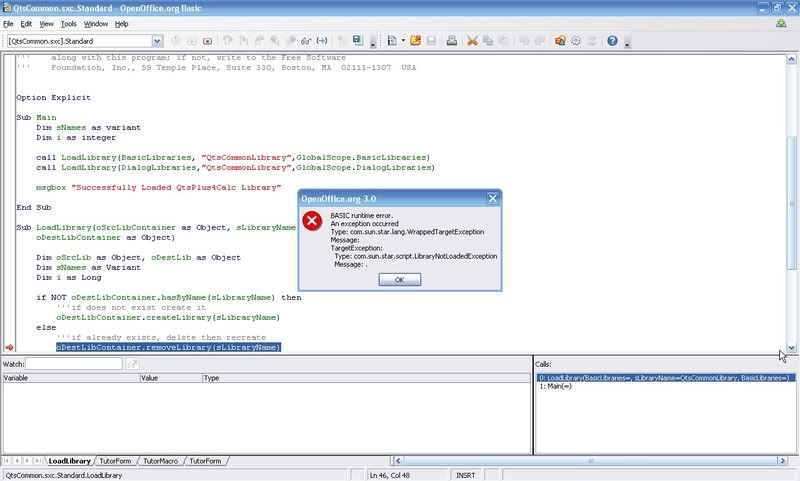Open OpenOffice Help via question mark icon
Image resolution: width=800 pixels, height=481 pixels.
[x=612, y=41]
